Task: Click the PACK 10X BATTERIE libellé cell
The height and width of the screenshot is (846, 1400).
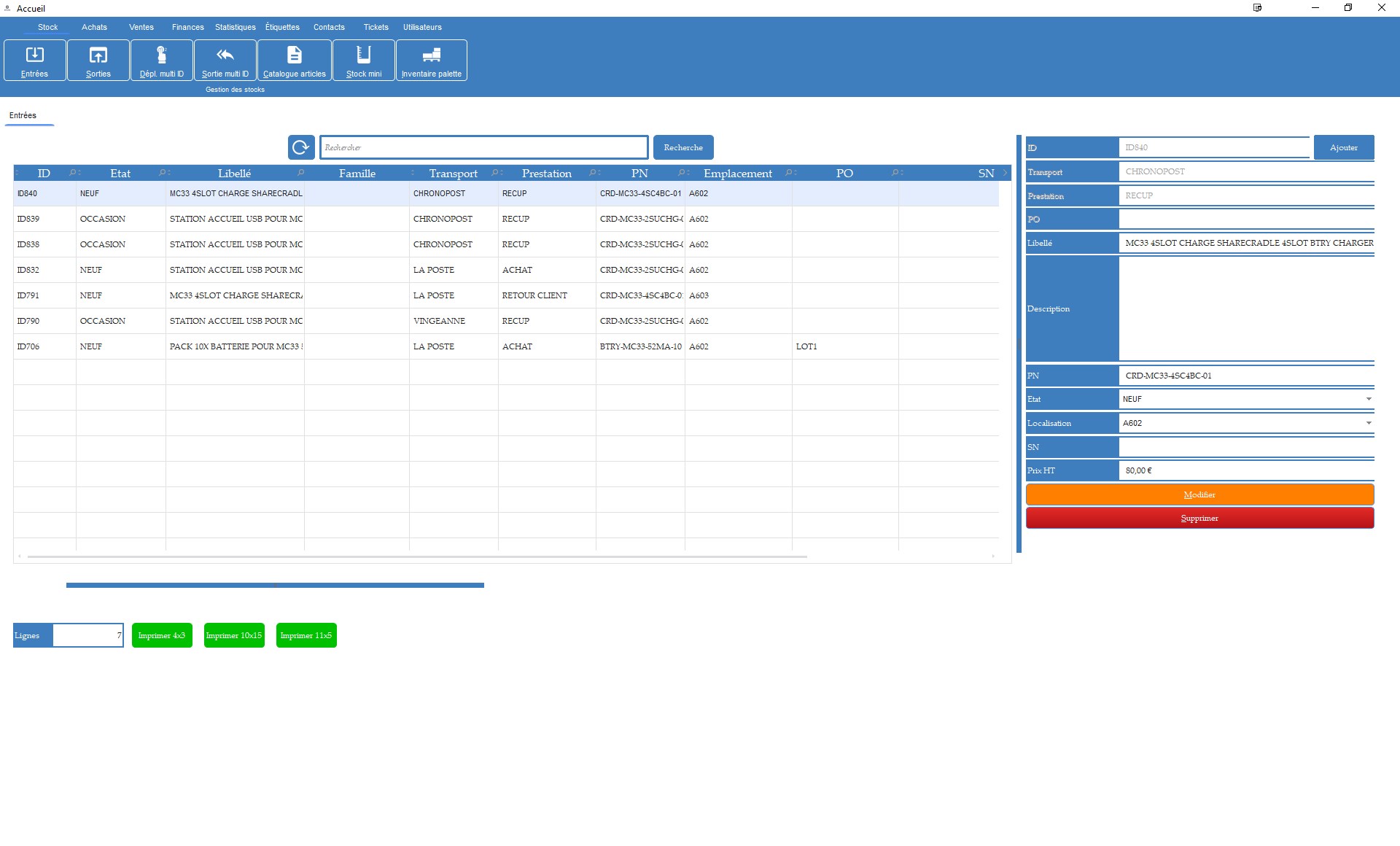Action: click(x=235, y=346)
